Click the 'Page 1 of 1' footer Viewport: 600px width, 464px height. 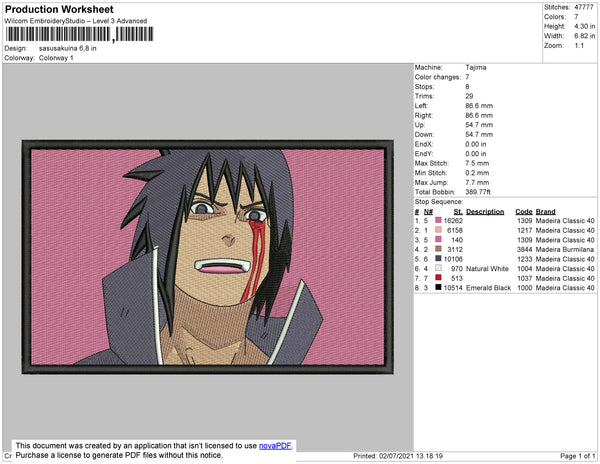578,456
